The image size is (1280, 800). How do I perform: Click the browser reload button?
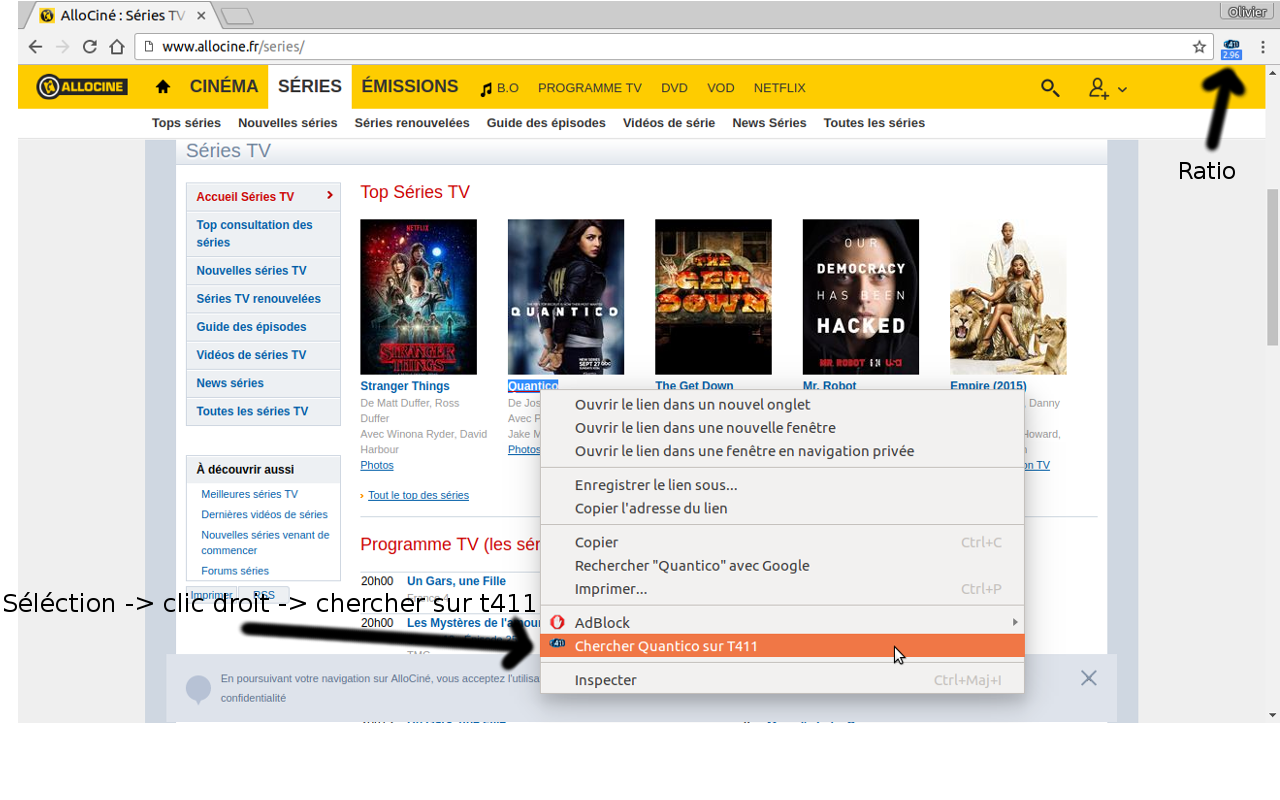pyautogui.click(x=90, y=47)
